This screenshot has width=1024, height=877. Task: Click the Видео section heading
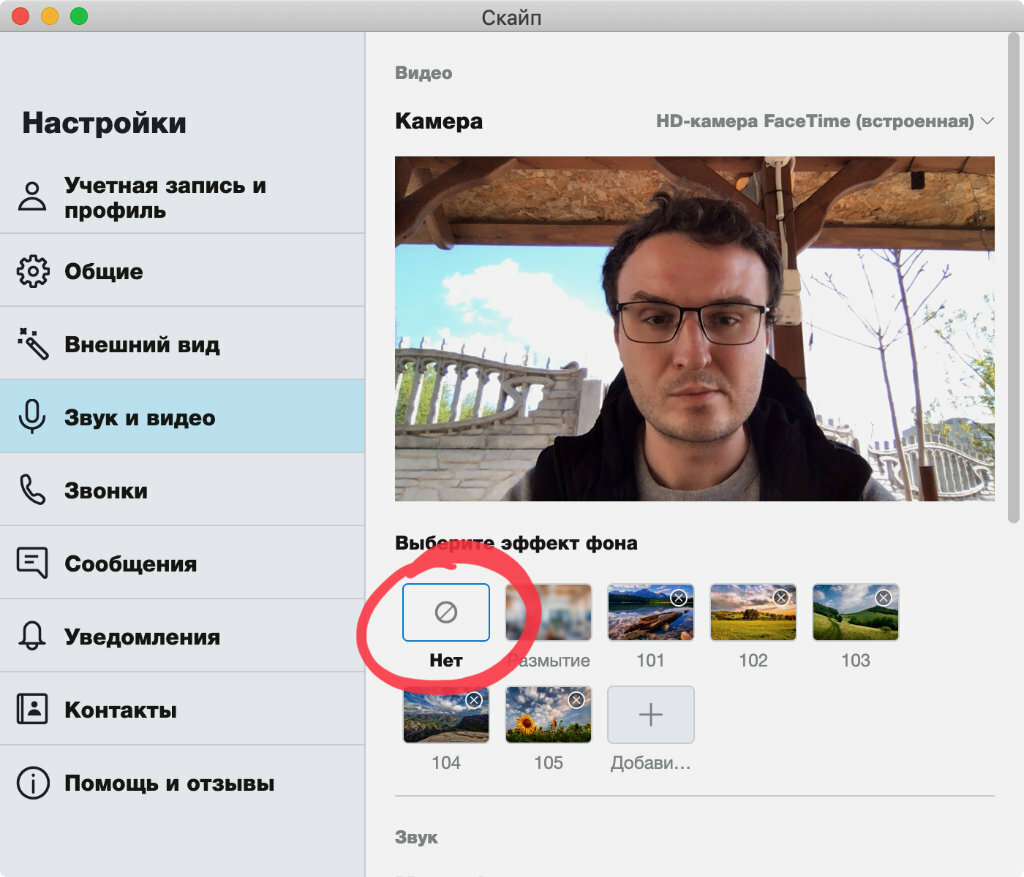click(424, 73)
